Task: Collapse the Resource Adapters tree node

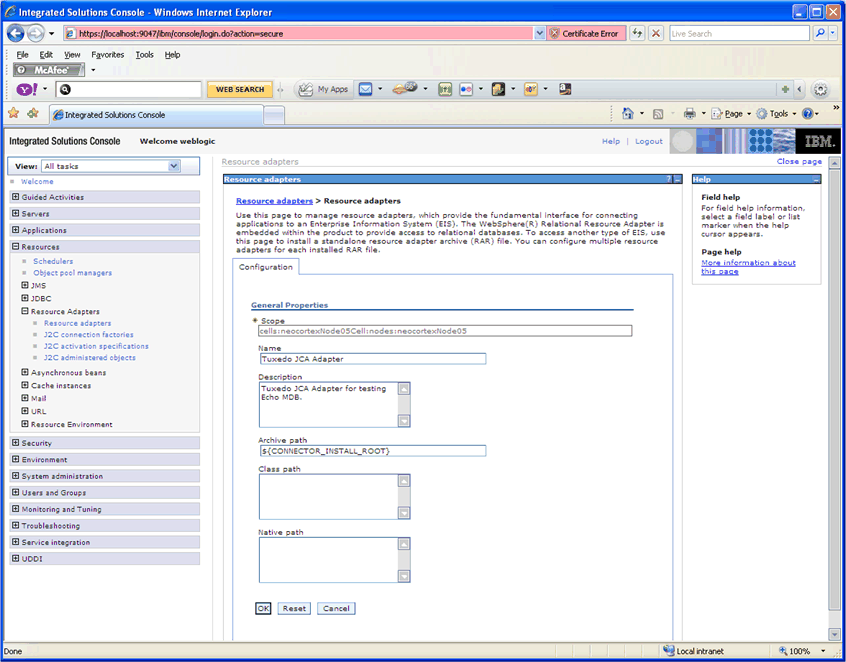Action: 25,311
